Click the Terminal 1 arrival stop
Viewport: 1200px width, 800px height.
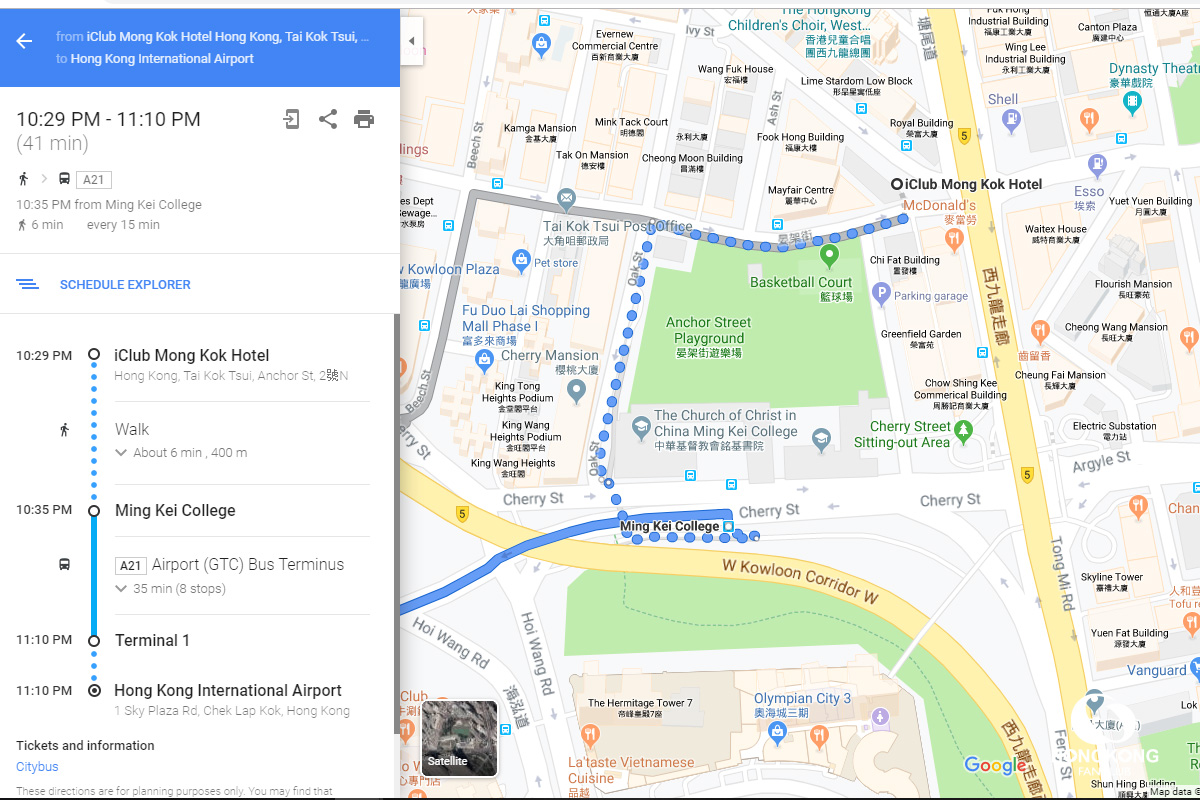click(152, 641)
